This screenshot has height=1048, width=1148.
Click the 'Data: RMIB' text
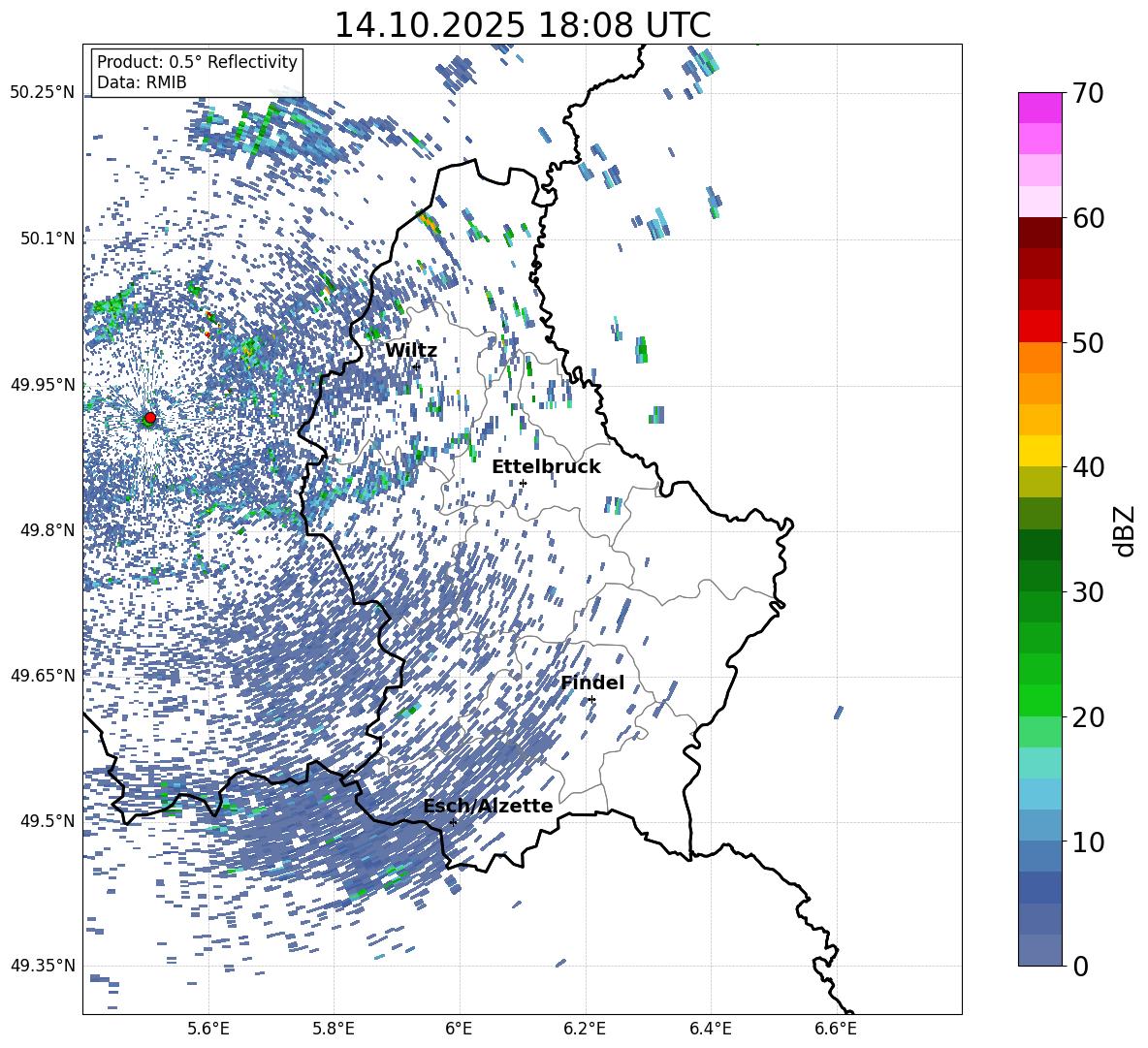142,82
